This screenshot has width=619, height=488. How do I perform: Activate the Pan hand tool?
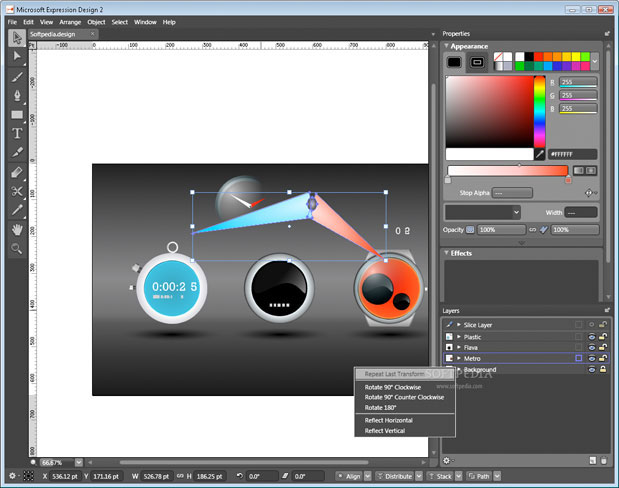[17, 229]
